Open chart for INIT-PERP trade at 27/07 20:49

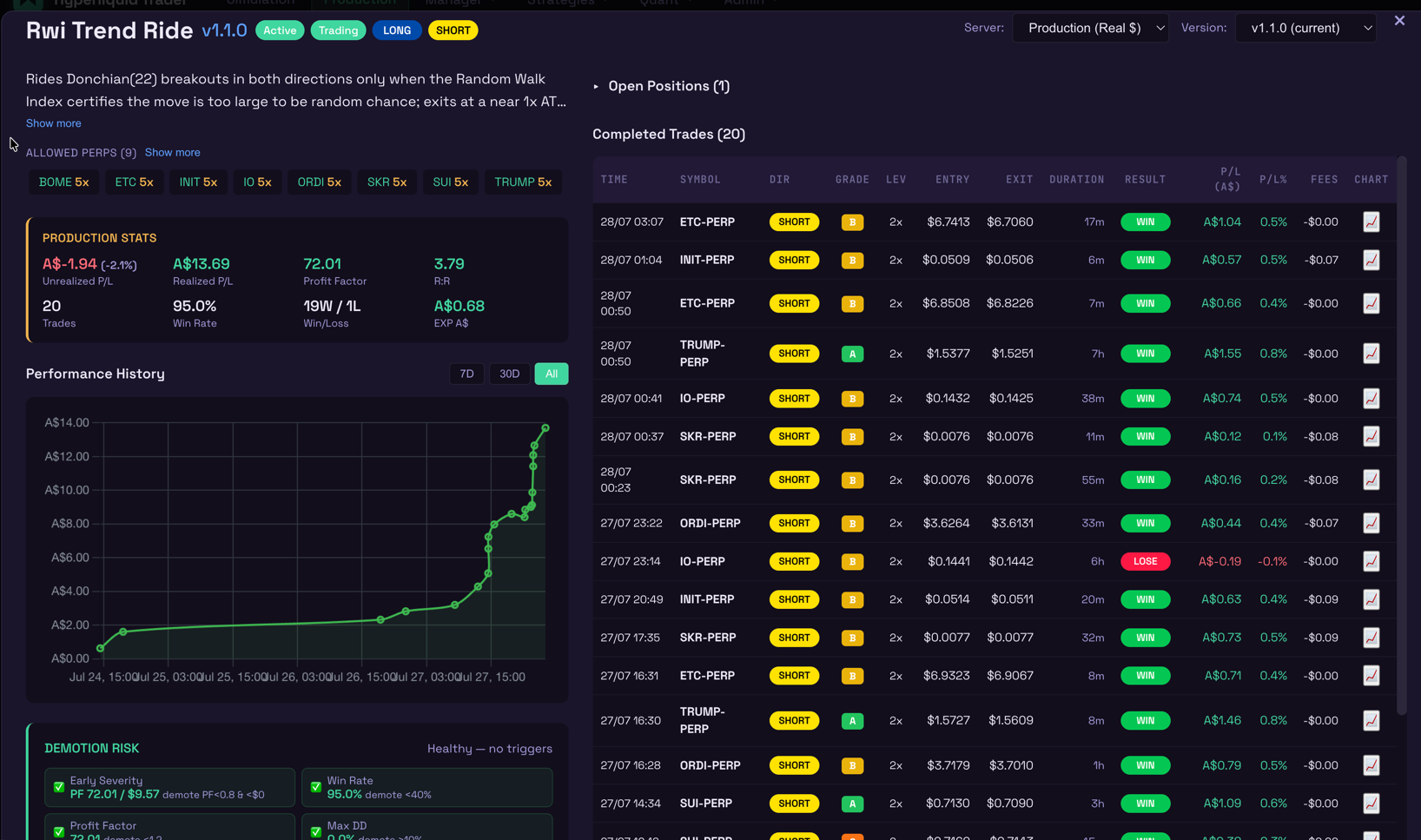pyautogui.click(x=1371, y=599)
